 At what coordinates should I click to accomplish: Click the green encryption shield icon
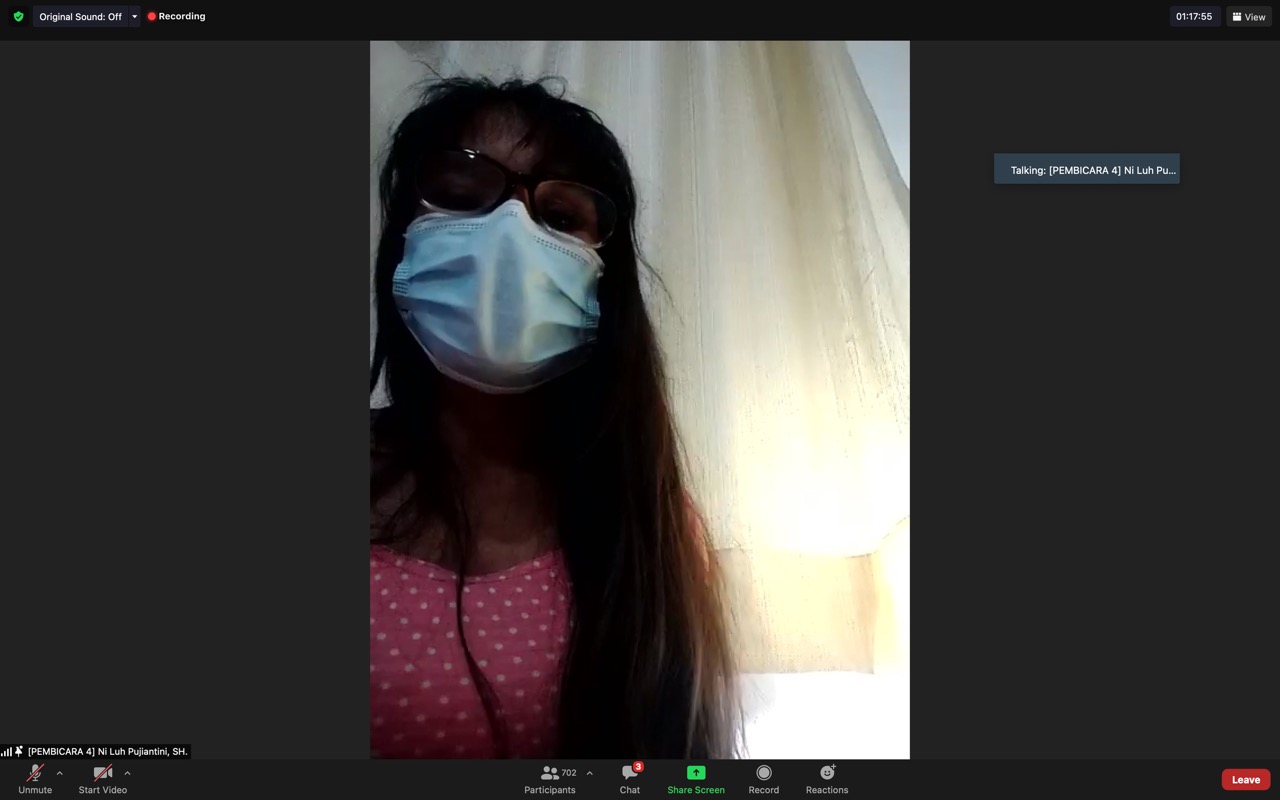coord(18,17)
